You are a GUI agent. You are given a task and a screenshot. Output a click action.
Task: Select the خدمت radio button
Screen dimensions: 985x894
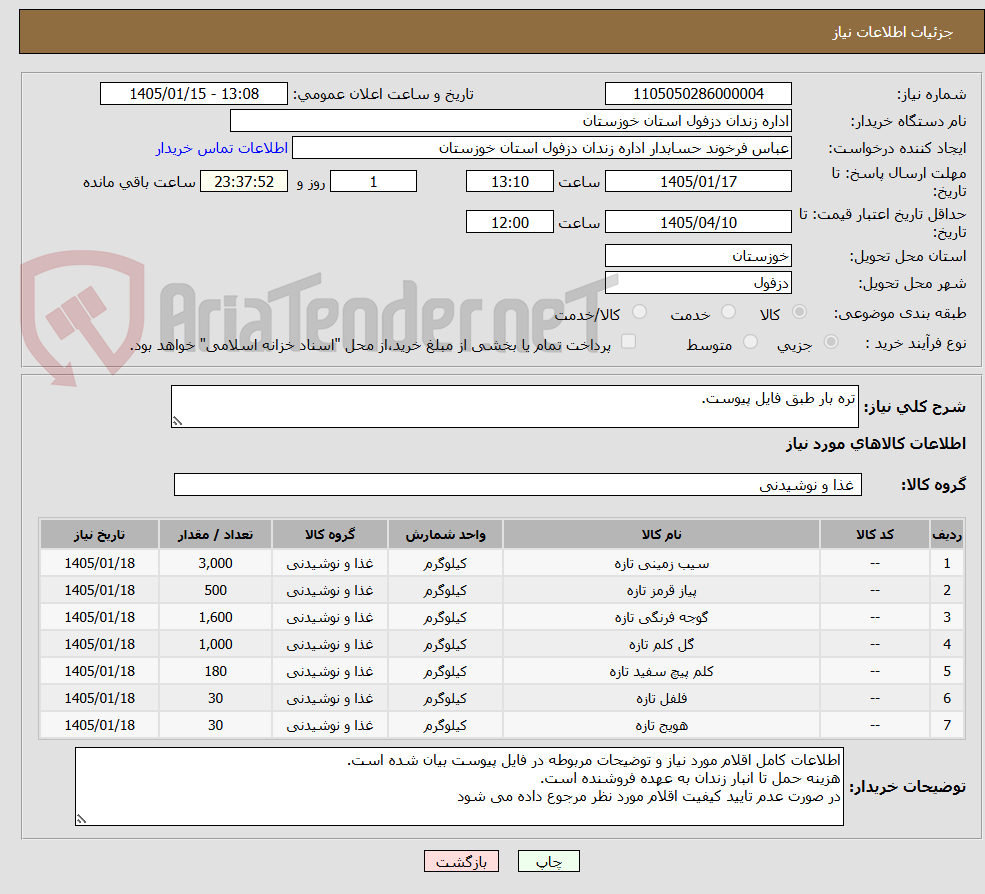728,312
